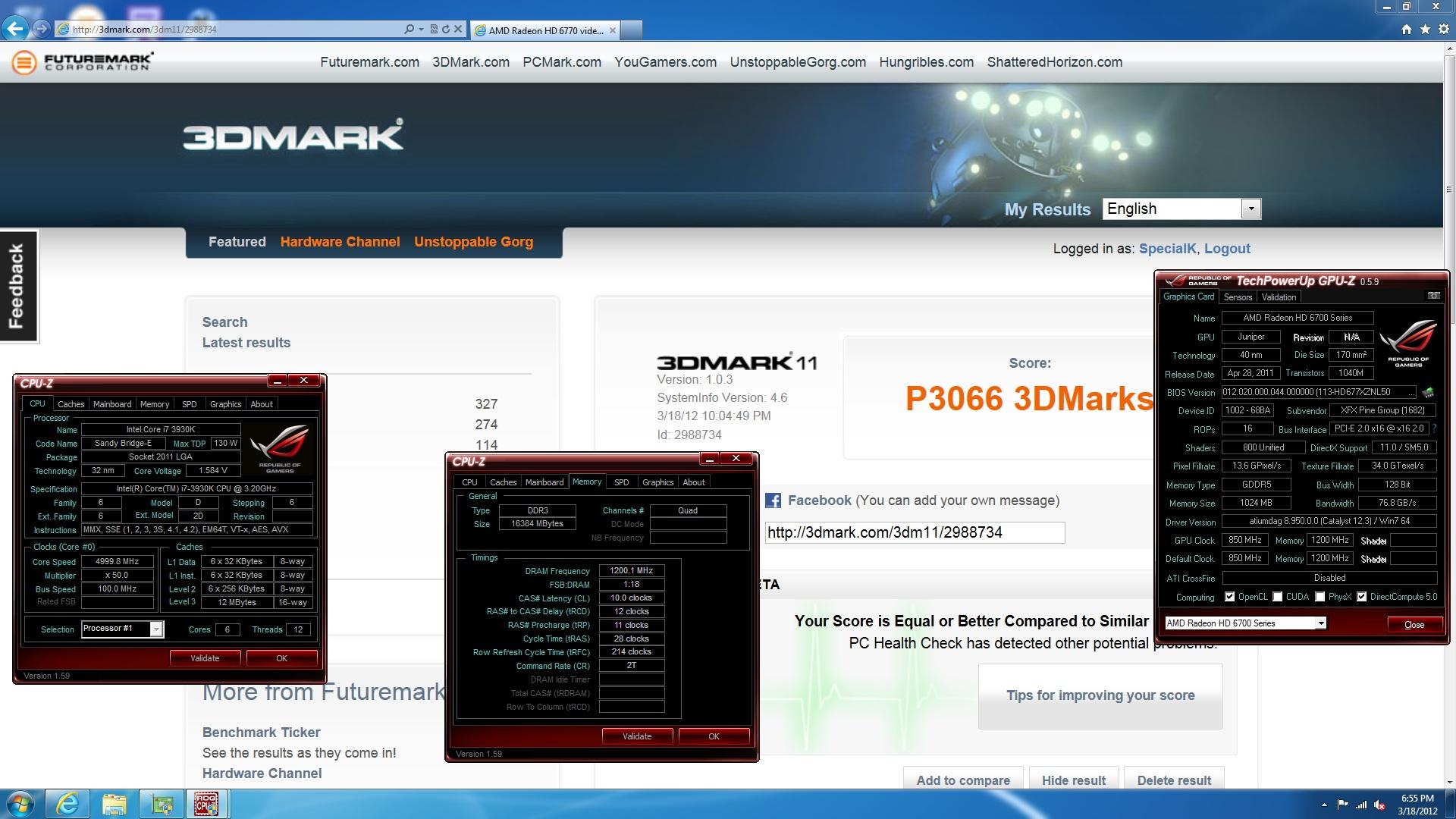
Task: Open the Feedback side tab
Action: (x=19, y=286)
